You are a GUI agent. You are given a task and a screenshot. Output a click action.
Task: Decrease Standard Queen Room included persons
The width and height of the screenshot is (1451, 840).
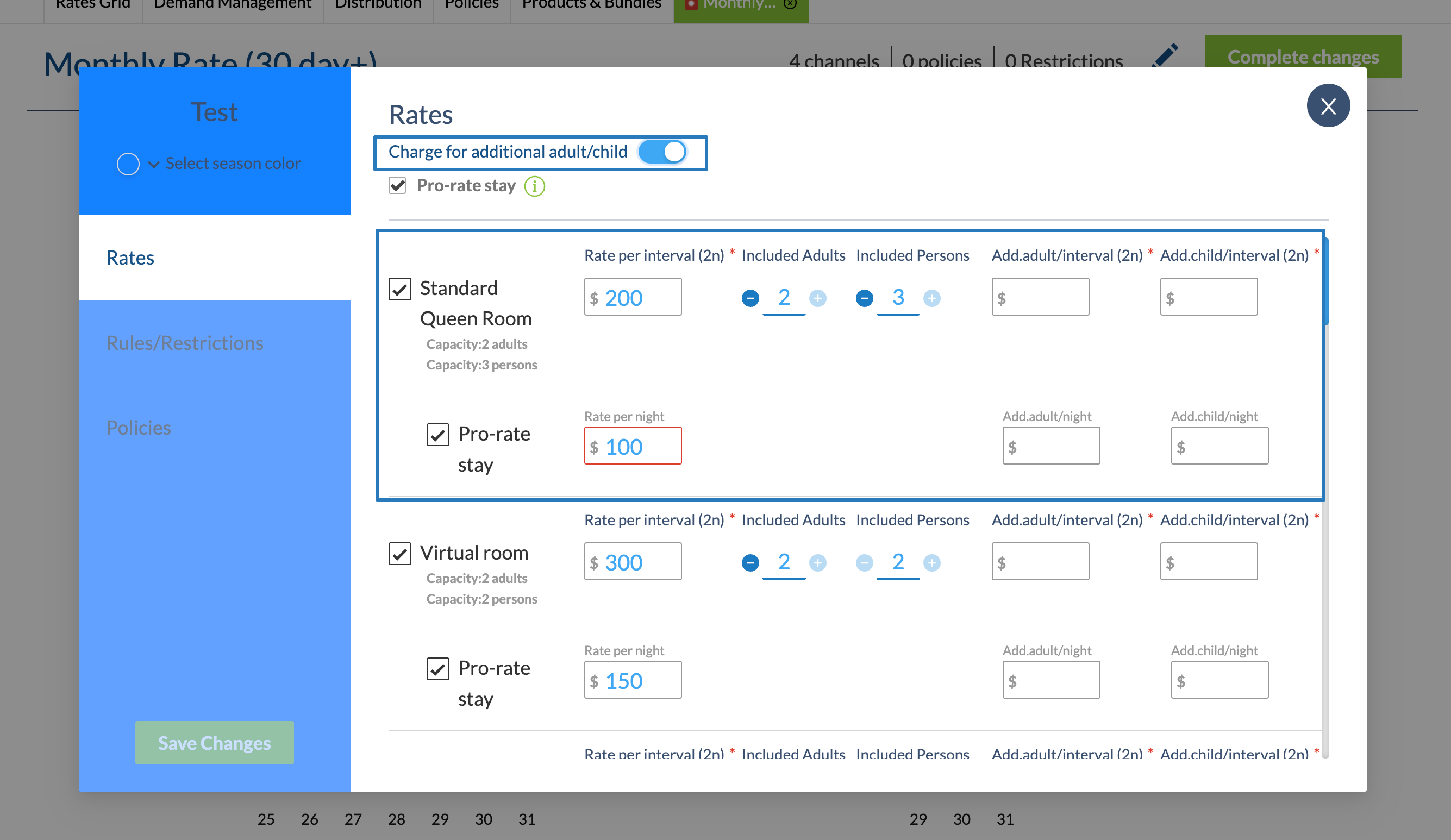pyautogui.click(x=864, y=298)
